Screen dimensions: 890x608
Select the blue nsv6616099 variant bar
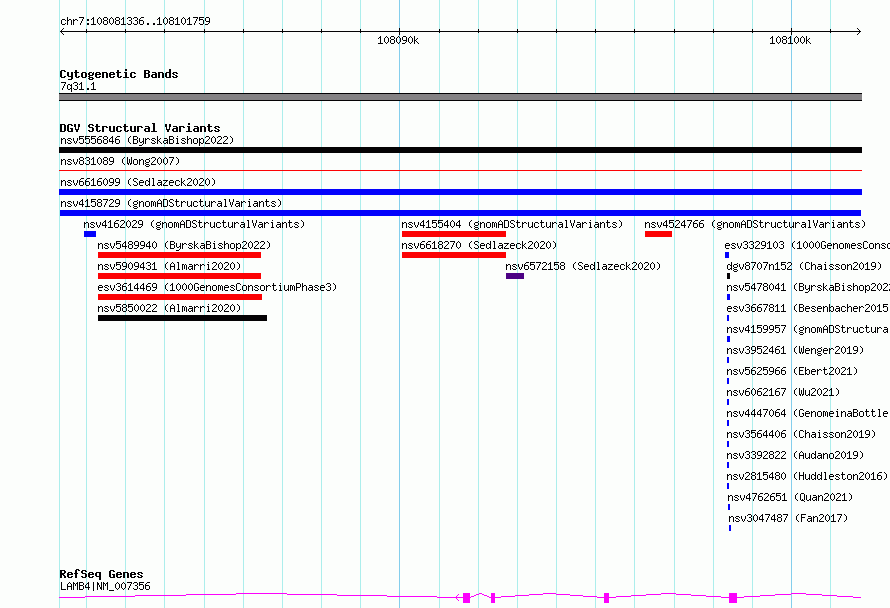tap(460, 192)
